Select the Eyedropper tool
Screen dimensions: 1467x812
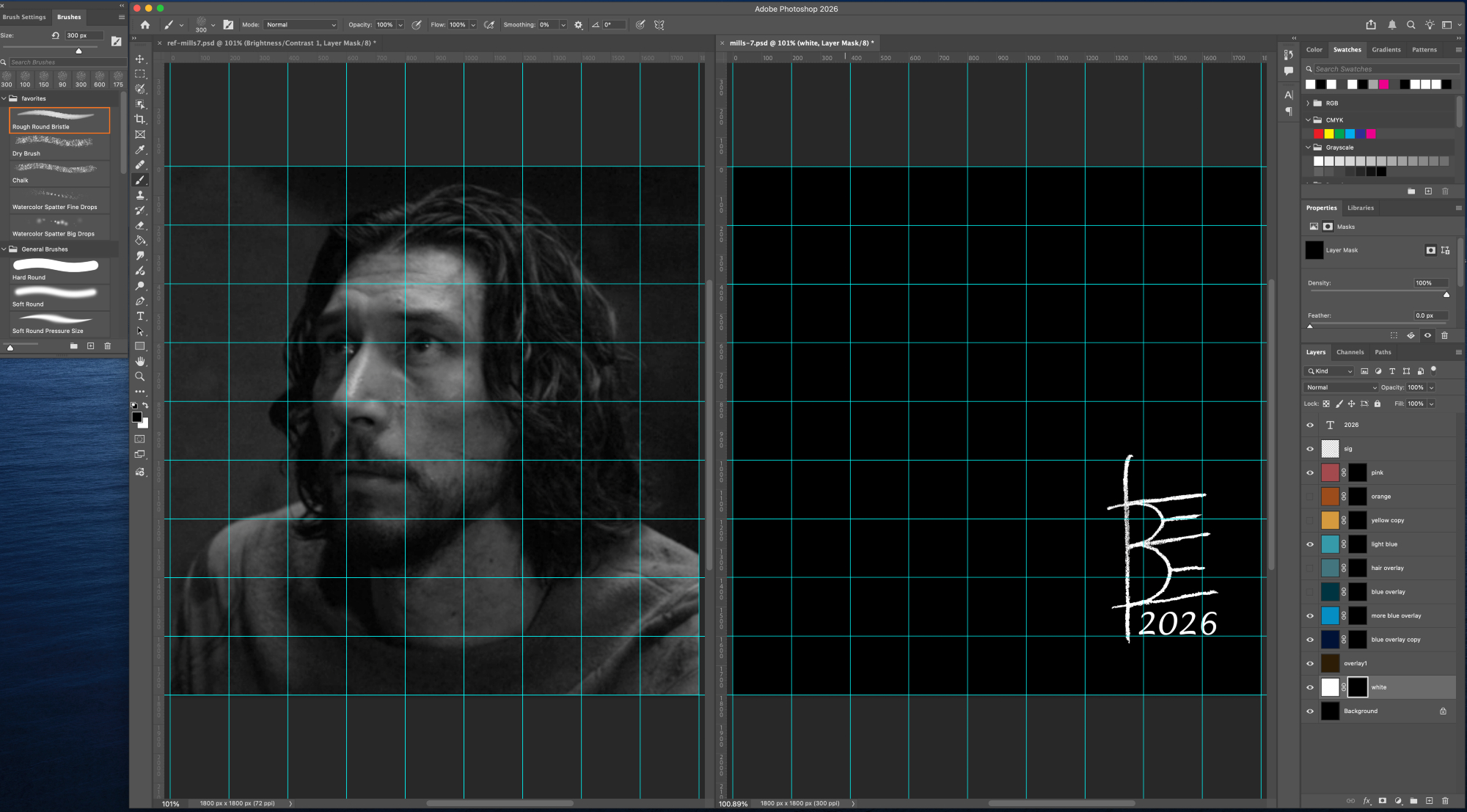point(140,150)
